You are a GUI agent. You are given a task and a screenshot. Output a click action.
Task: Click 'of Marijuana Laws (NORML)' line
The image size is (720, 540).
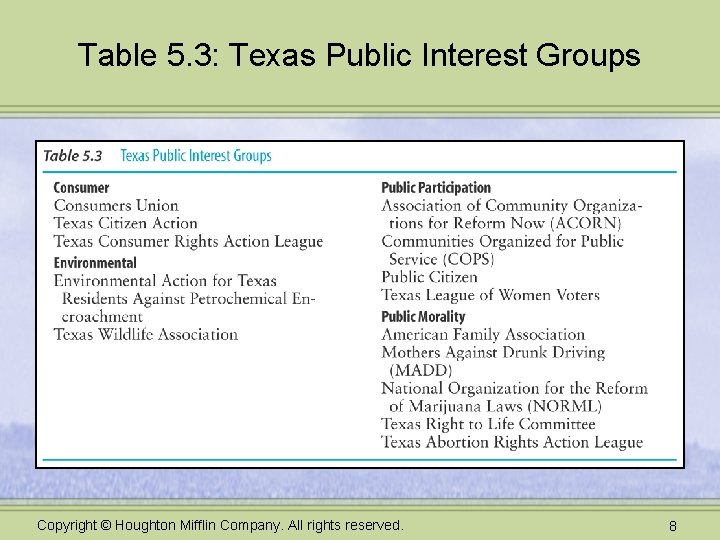point(495,406)
